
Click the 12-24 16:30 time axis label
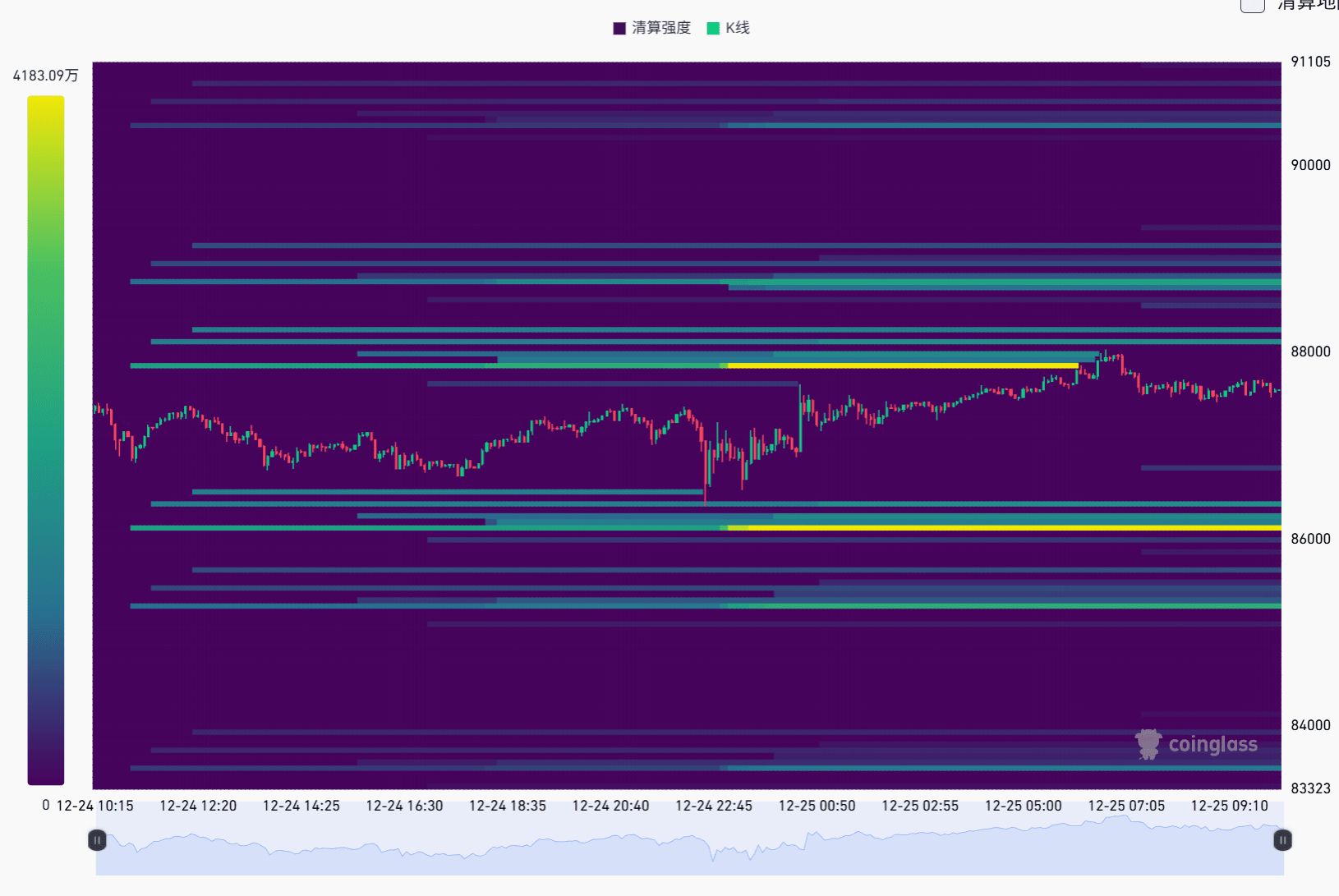coord(404,806)
